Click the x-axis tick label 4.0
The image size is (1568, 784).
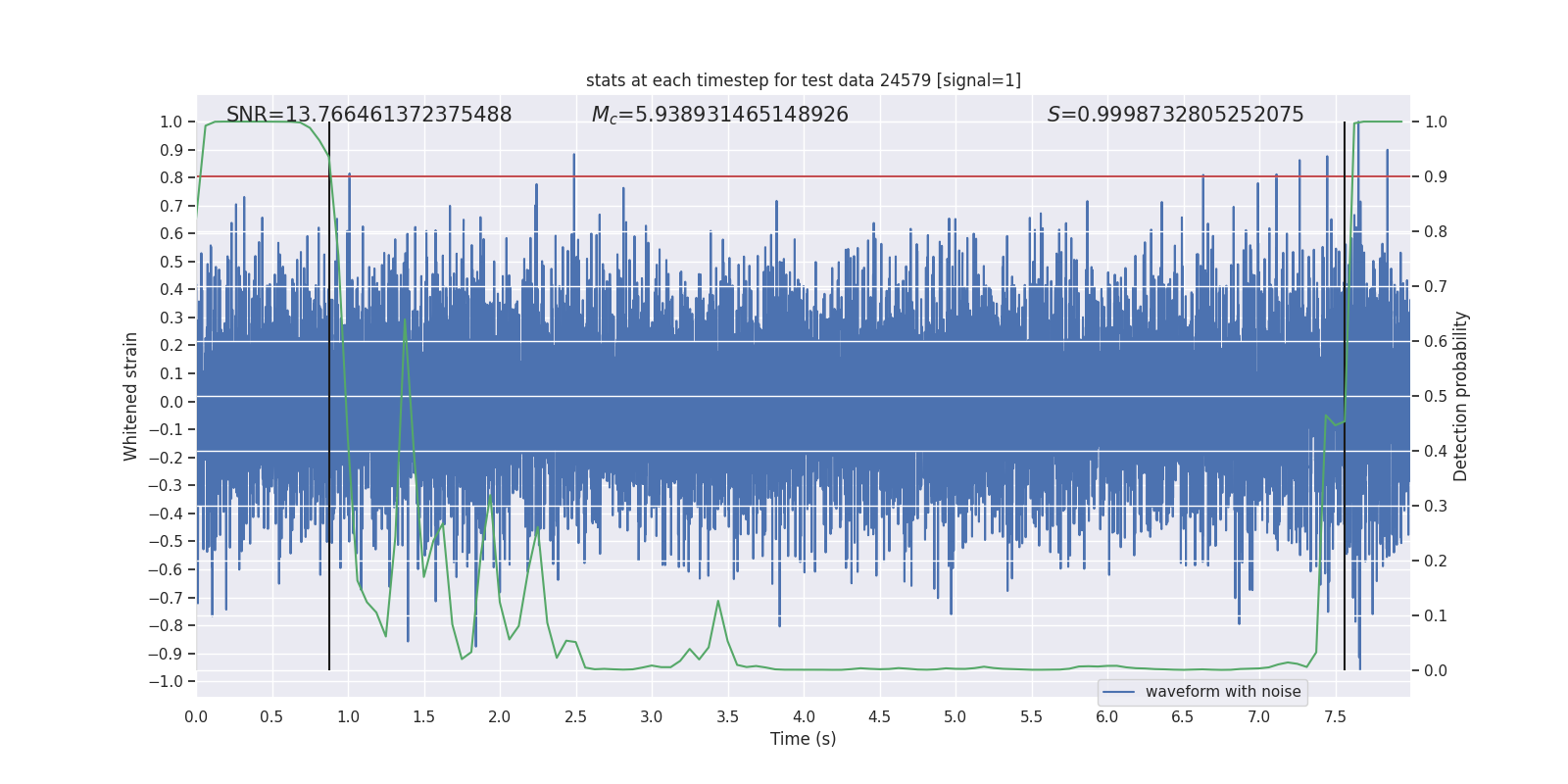[804, 716]
